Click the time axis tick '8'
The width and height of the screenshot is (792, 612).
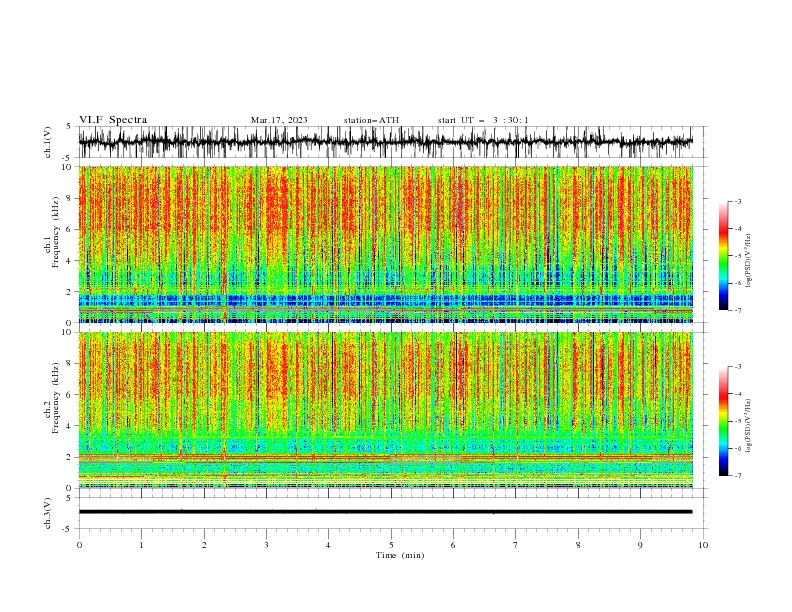[578, 545]
